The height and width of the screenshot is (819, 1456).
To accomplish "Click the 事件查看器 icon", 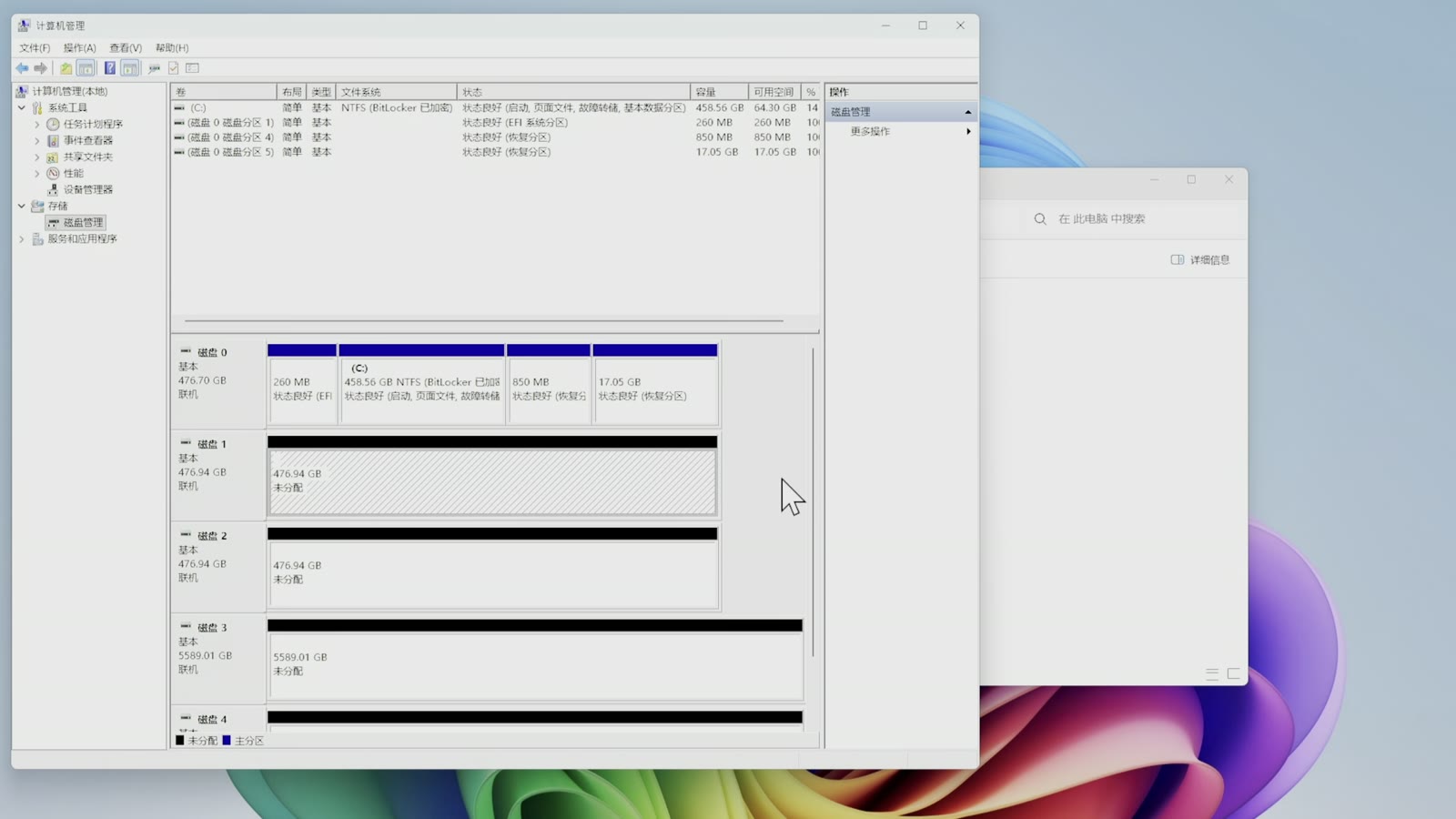I will tap(53, 140).
